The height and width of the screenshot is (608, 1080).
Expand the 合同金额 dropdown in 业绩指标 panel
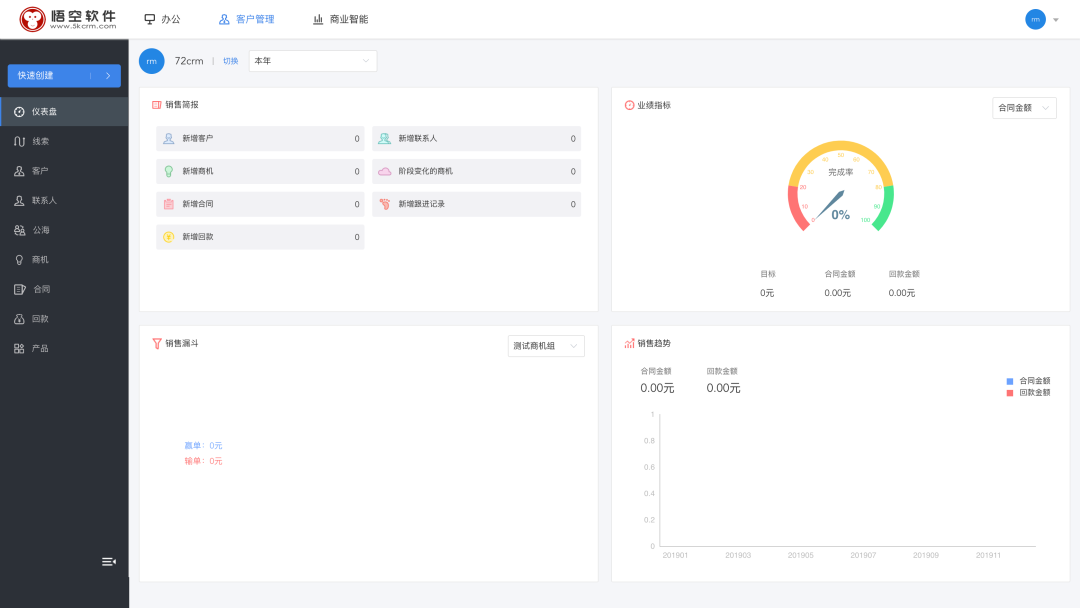(1023, 107)
